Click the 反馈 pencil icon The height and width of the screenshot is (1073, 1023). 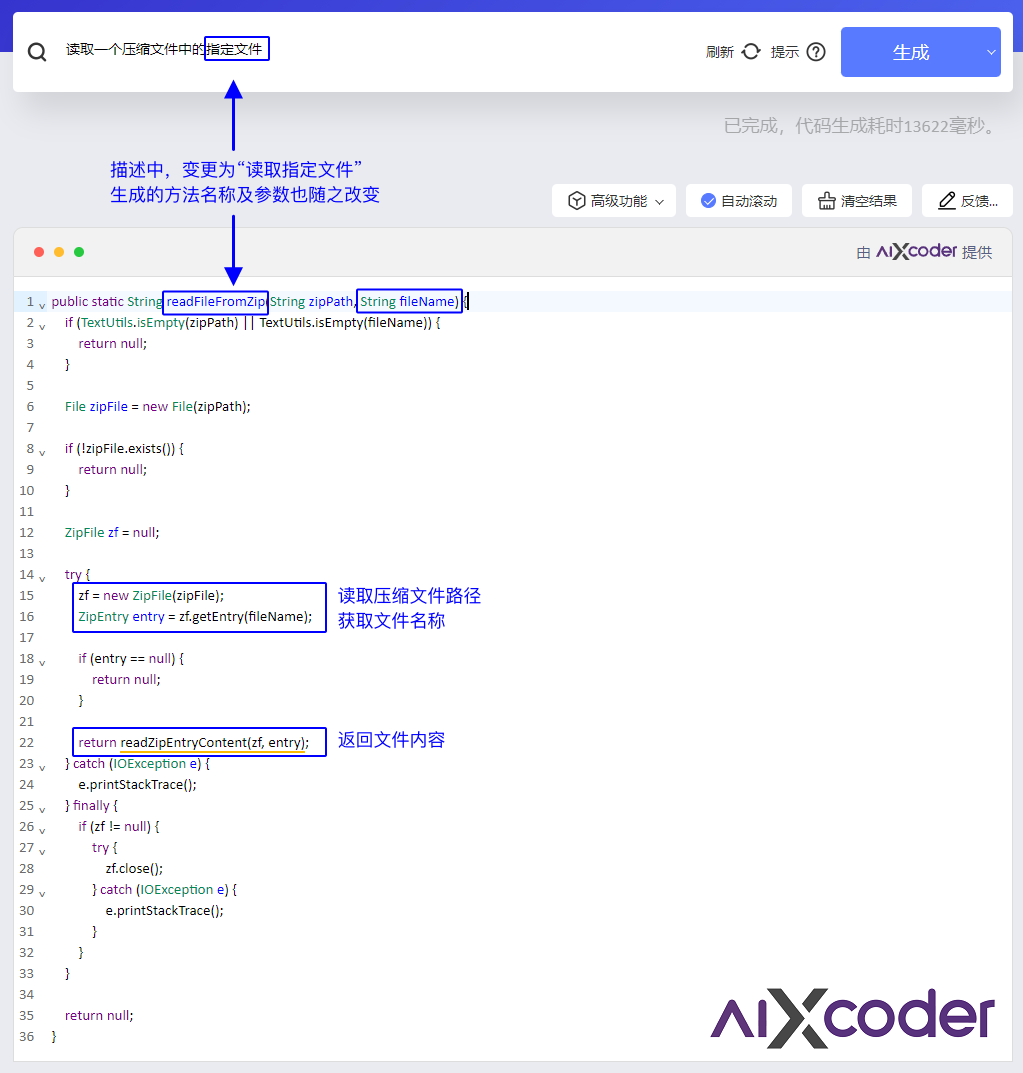[x=946, y=201]
